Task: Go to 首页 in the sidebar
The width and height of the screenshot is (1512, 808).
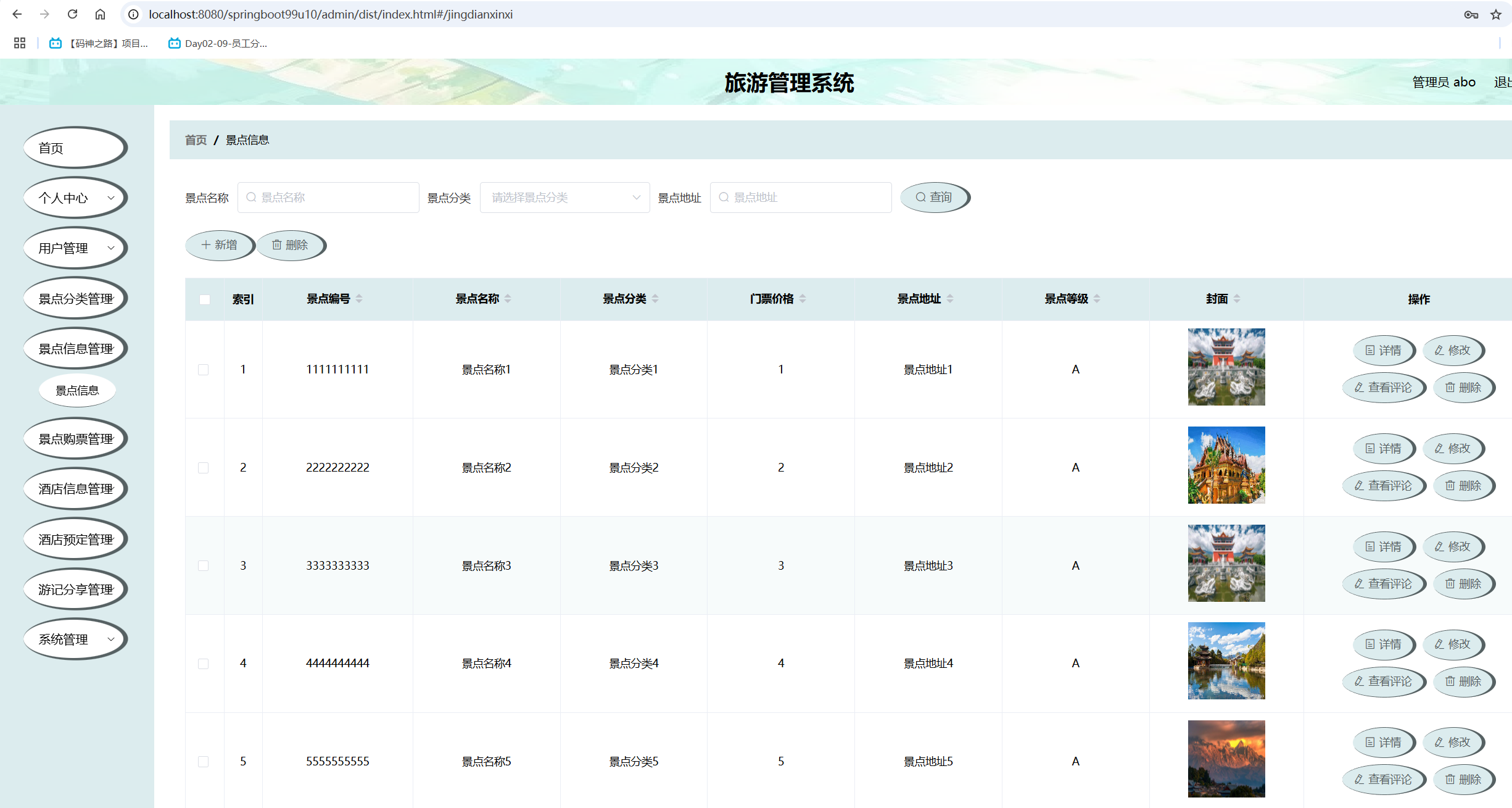Action: pos(75,148)
